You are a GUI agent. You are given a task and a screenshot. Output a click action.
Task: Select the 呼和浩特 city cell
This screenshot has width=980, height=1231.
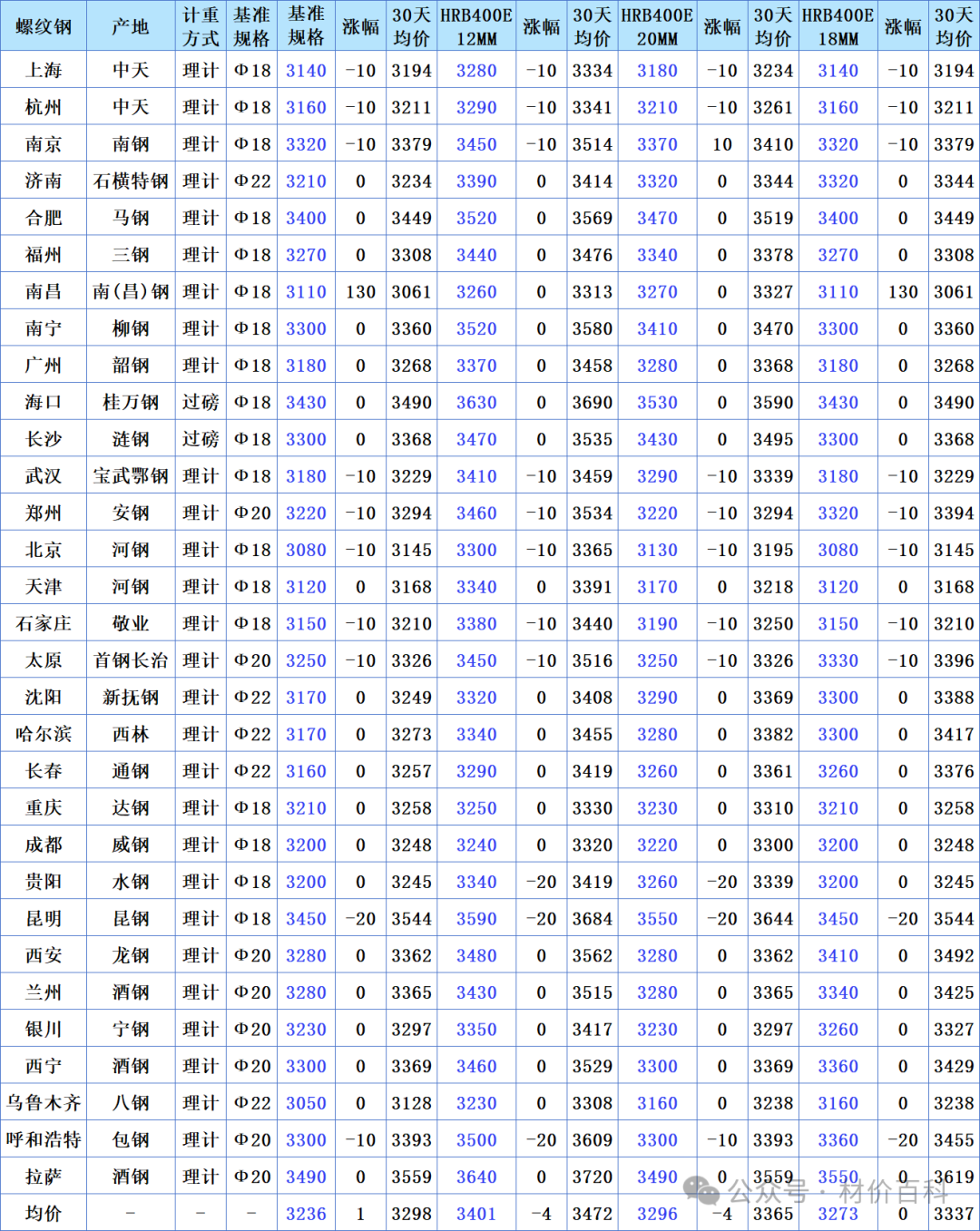point(44,1139)
